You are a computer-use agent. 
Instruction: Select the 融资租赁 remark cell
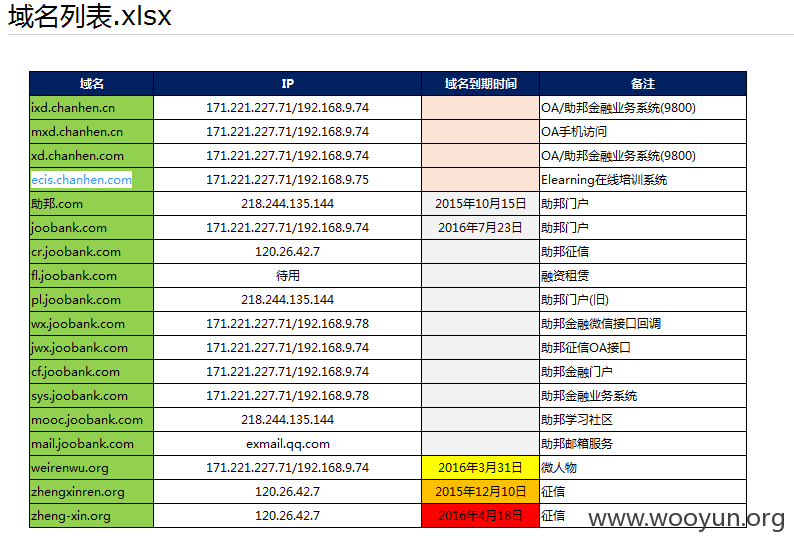tap(643, 276)
